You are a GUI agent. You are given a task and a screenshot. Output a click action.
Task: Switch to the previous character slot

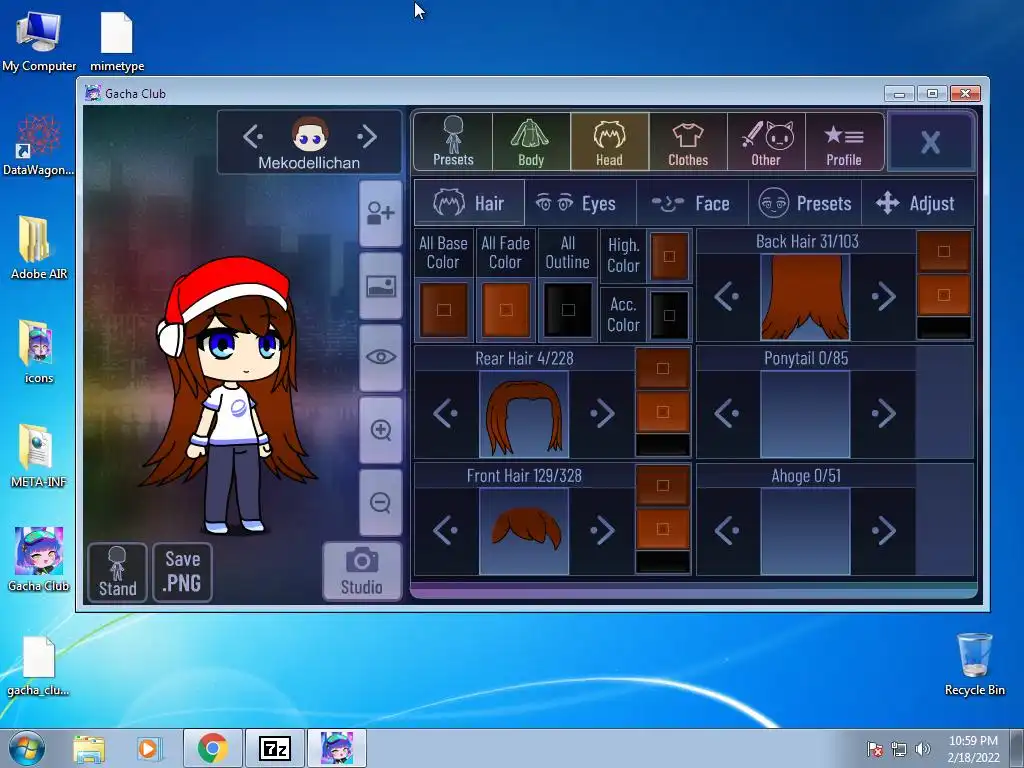coord(253,136)
